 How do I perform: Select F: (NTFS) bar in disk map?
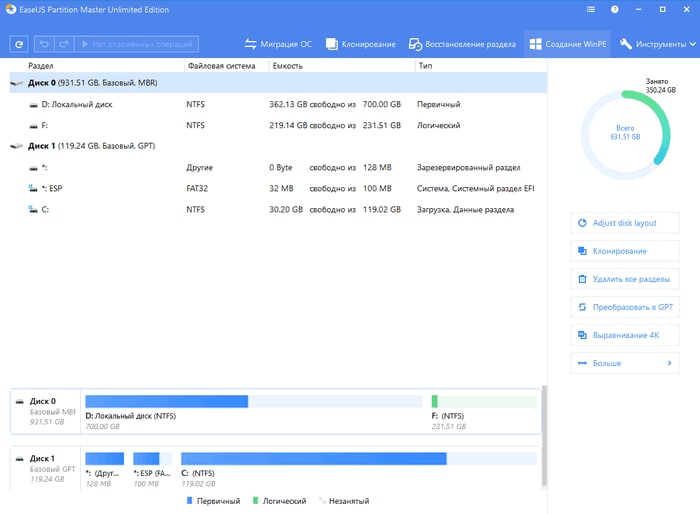click(484, 401)
